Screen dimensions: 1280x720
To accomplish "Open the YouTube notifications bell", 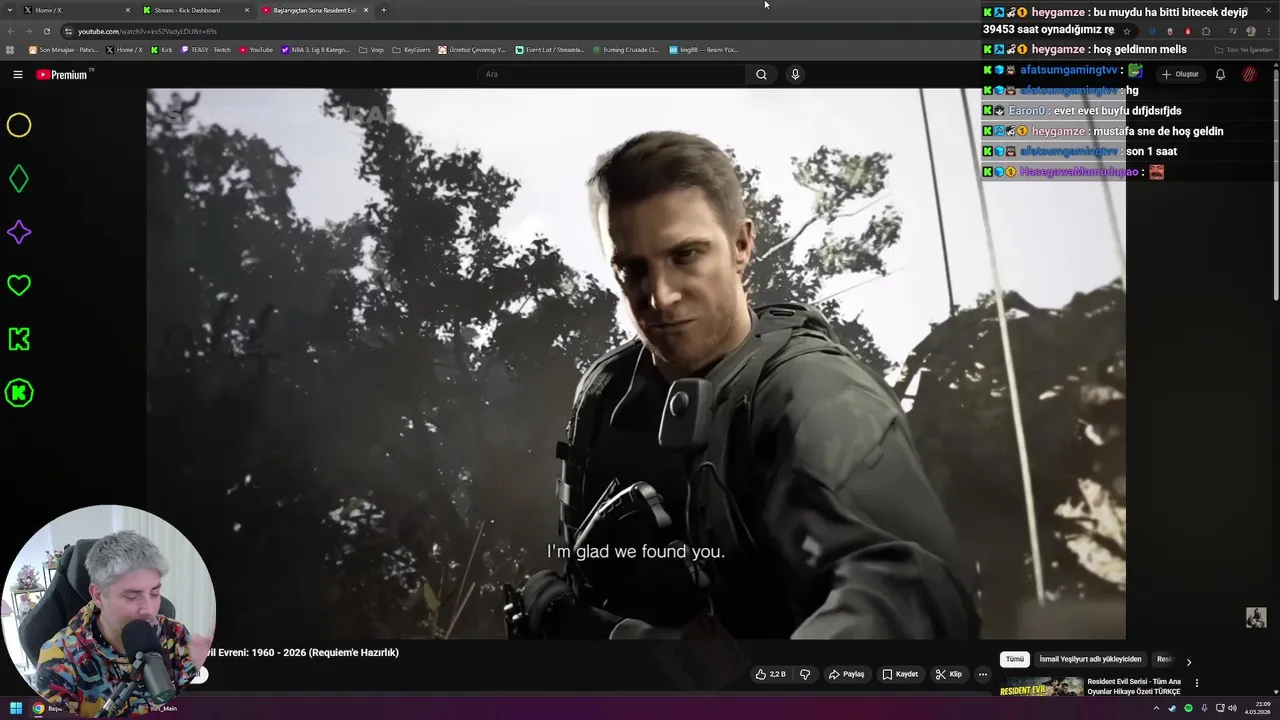I will click(x=1220, y=74).
